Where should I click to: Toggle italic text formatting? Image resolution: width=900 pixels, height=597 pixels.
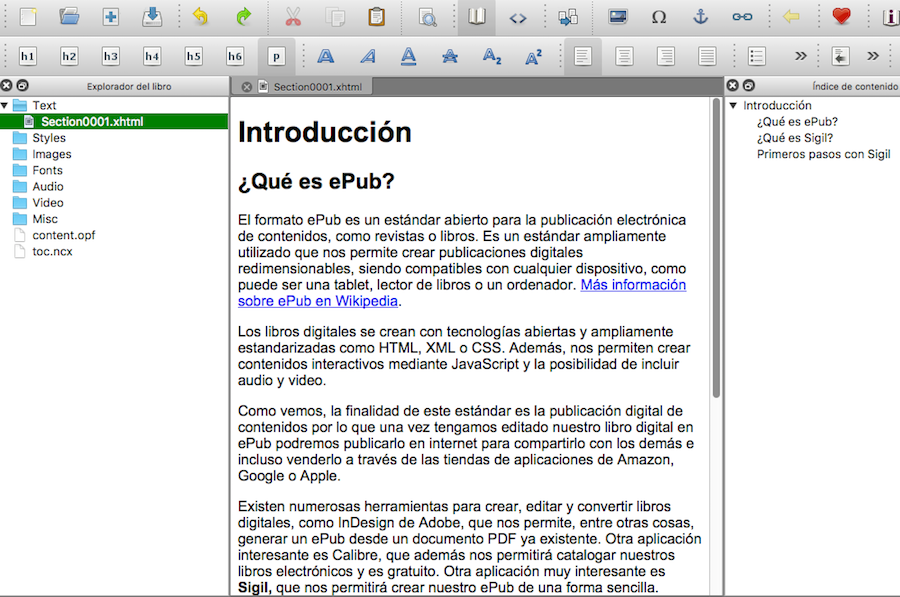point(368,56)
